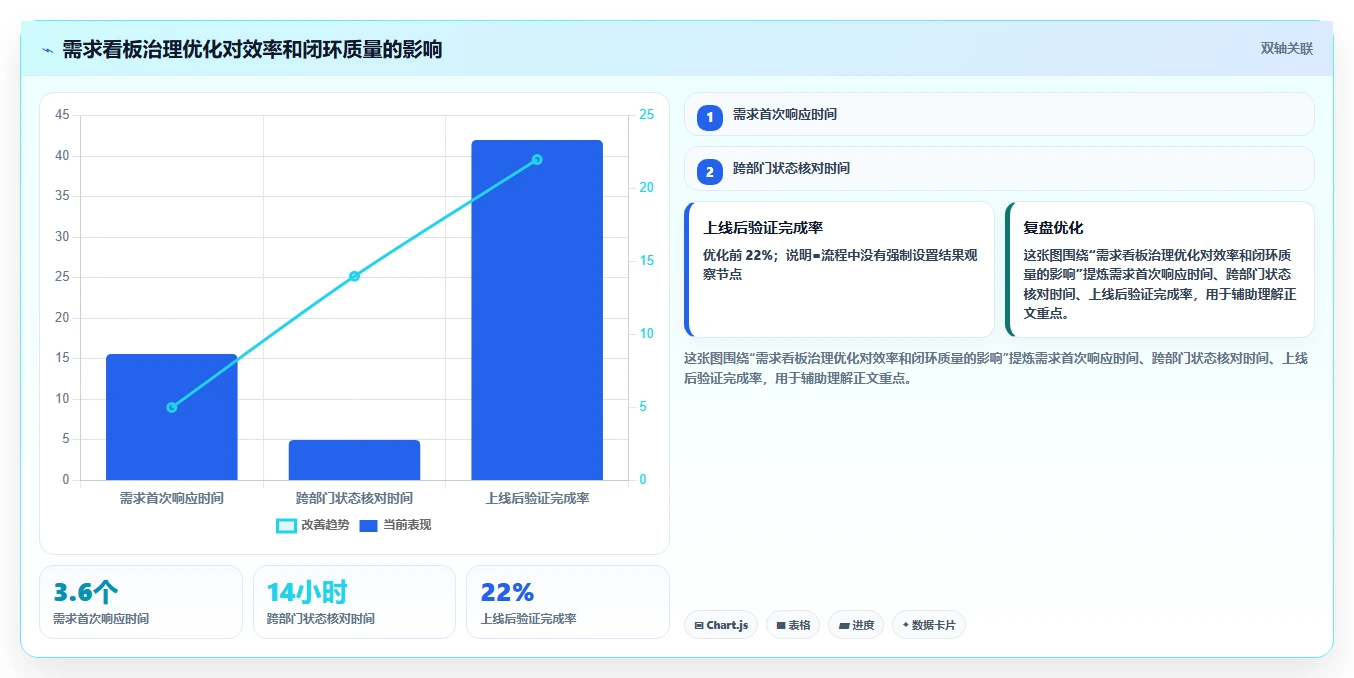Toggle the 改善趋势 legend swatch
This screenshot has height=678, width=1354.
[286, 525]
